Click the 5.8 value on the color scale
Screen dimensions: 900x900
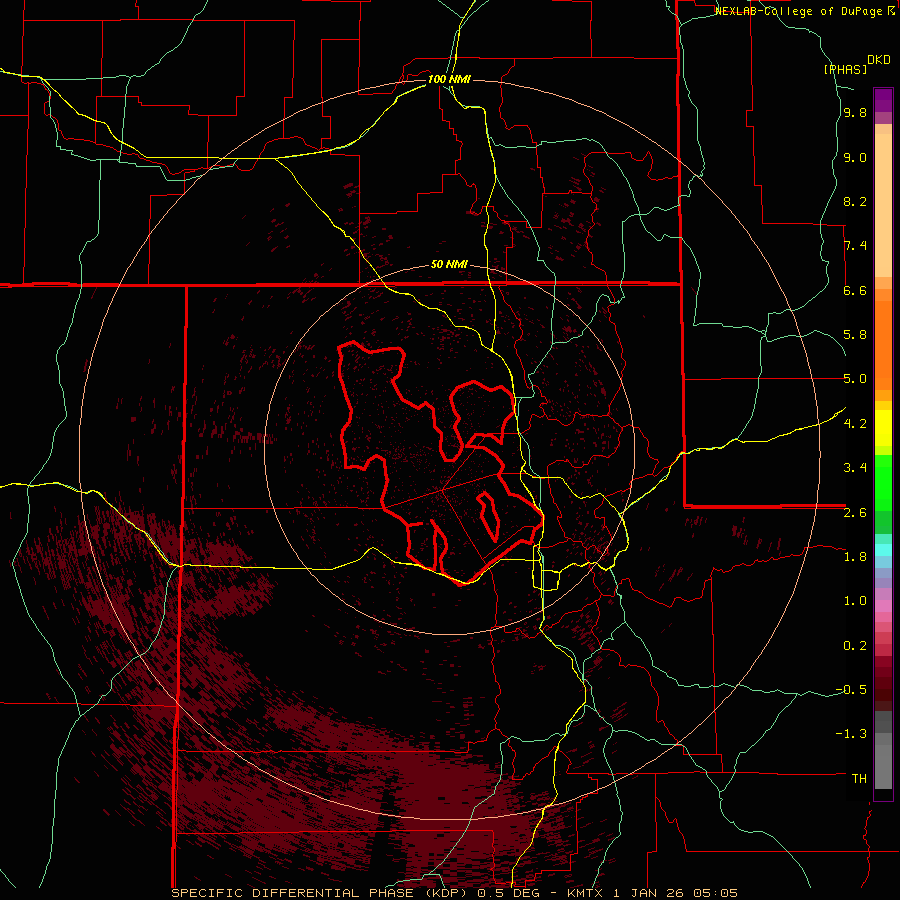[855, 335]
